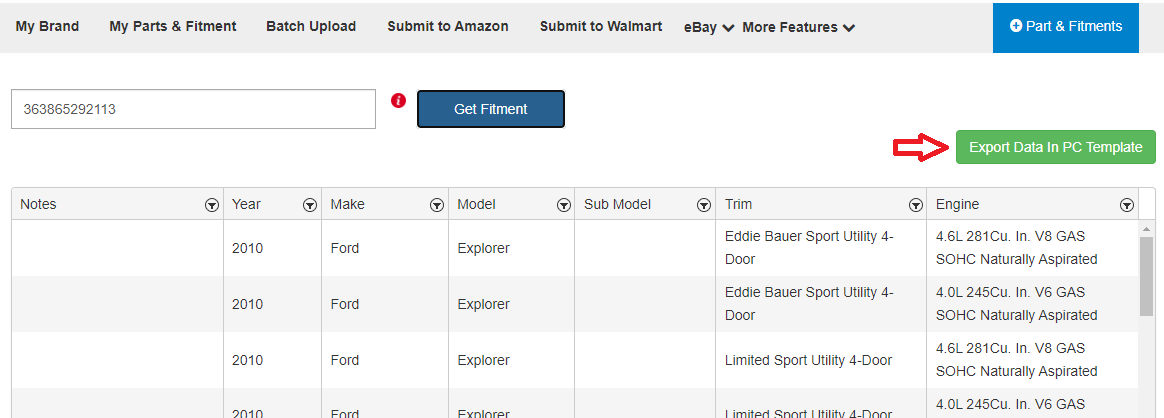Image resolution: width=1164 pixels, height=418 pixels.
Task: Open the Make column filter icon
Action: [437, 206]
